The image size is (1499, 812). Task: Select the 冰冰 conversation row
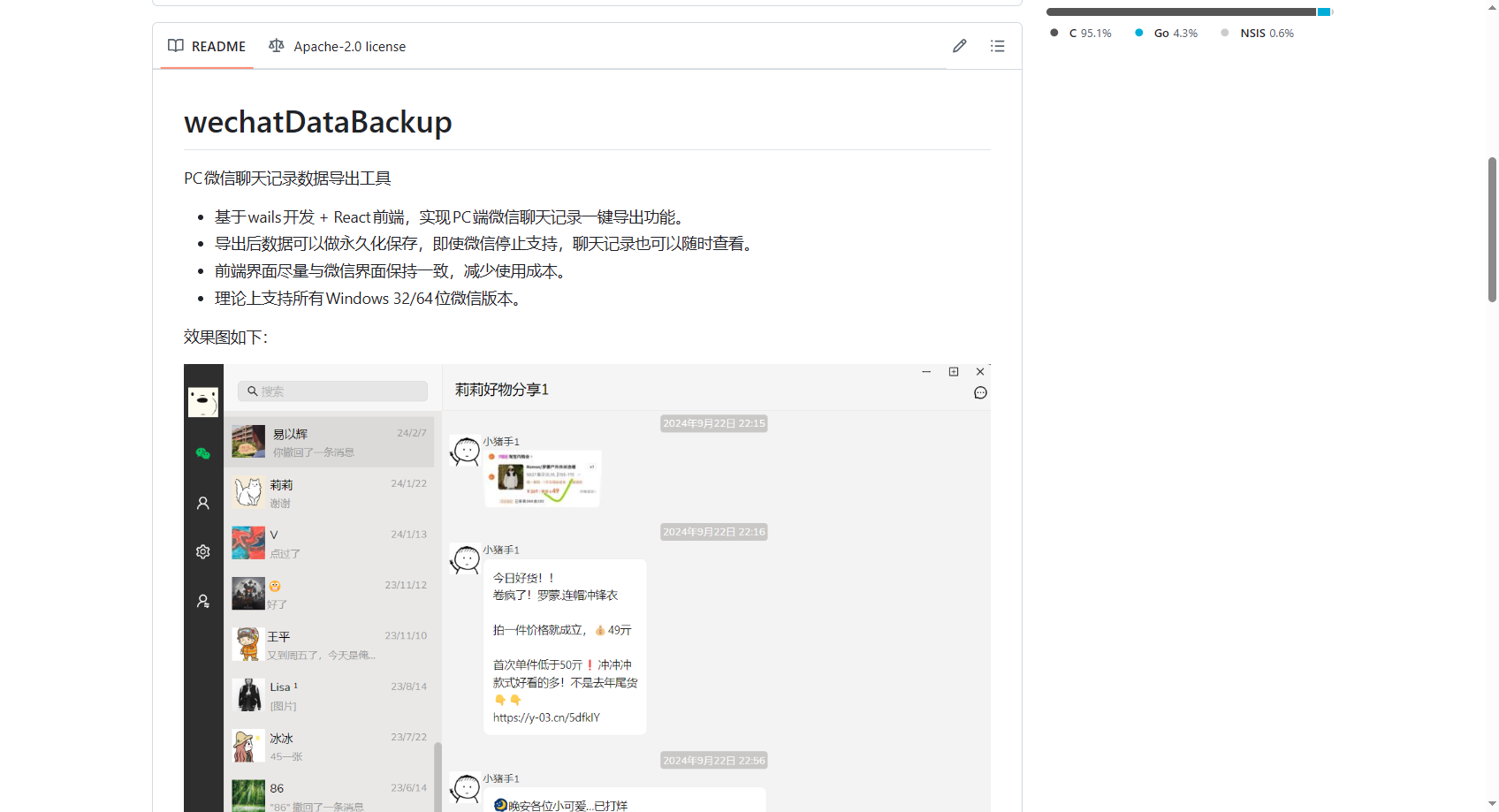click(329, 747)
